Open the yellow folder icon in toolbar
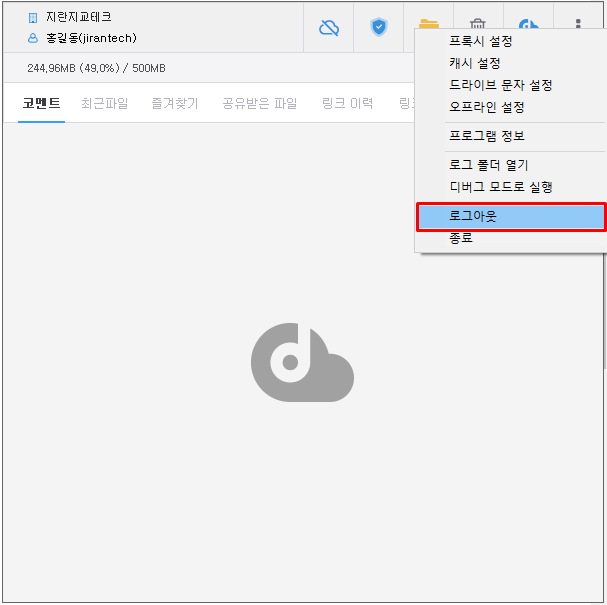The width and height of the screenshot is (607, 605). (x=429, y=22)
